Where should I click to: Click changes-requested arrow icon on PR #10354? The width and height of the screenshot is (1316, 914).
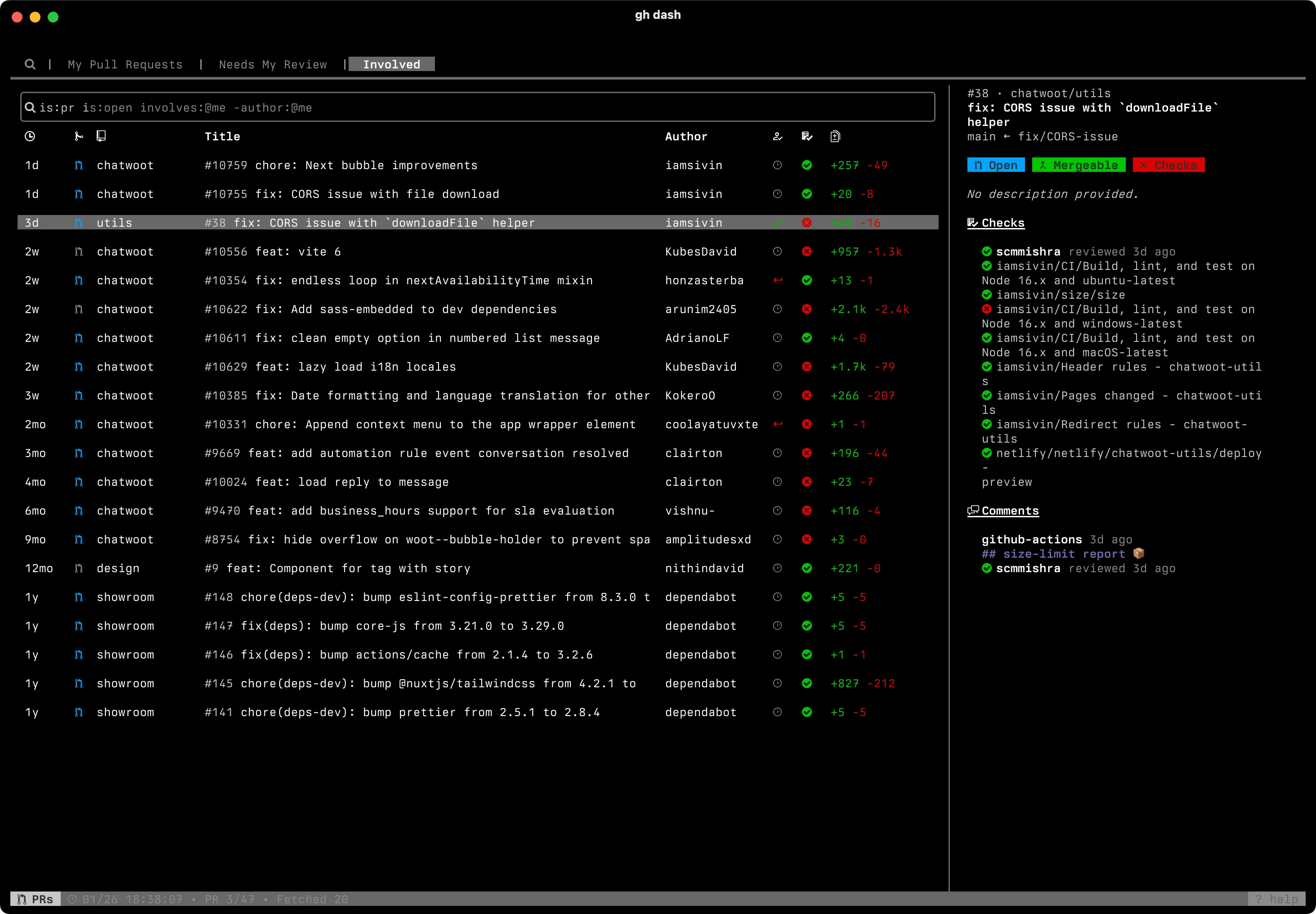click(777, 280)
